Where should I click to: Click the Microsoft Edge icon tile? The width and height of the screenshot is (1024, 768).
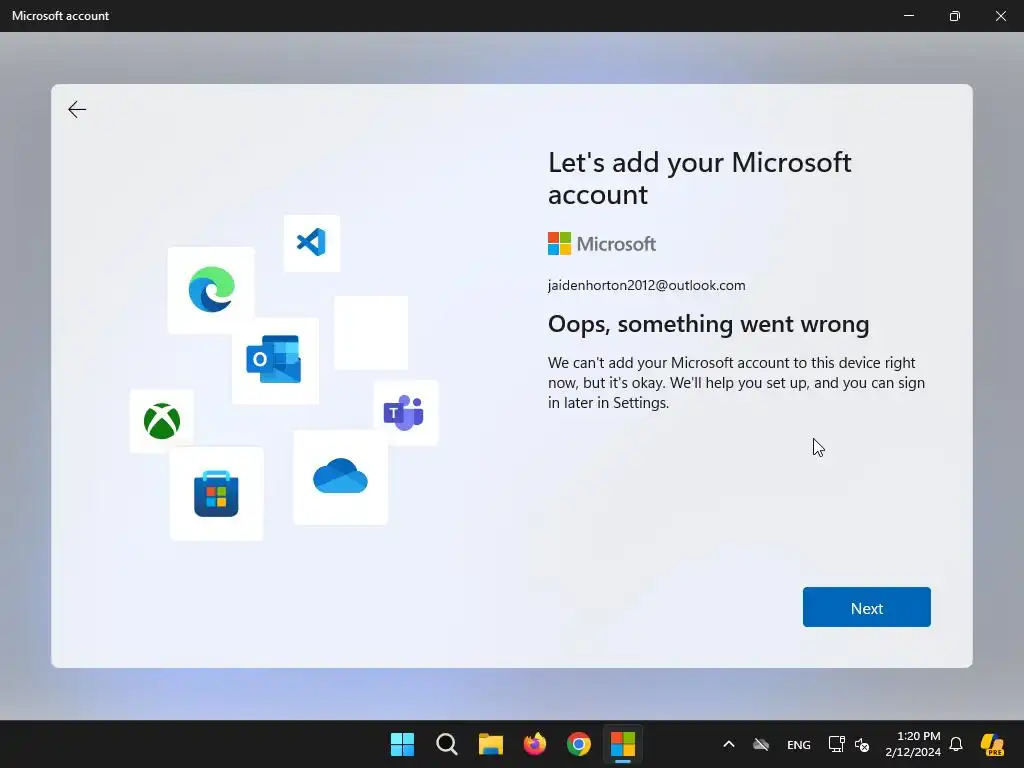click(211, 290)
